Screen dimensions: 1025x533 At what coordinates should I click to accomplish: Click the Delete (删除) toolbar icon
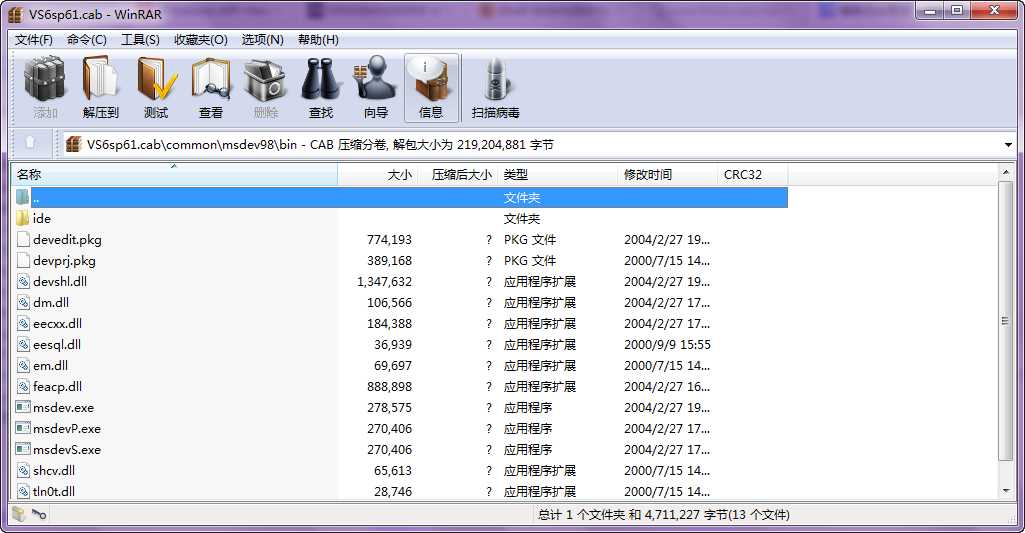265,88
